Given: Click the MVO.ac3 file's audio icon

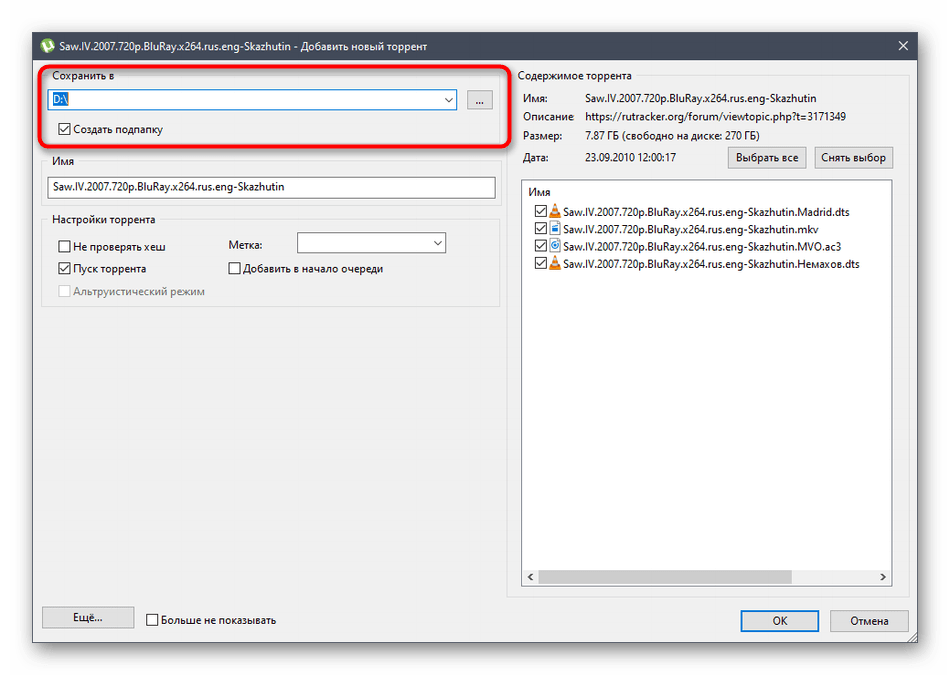Looking at the screenshot, I should point(556,246).
